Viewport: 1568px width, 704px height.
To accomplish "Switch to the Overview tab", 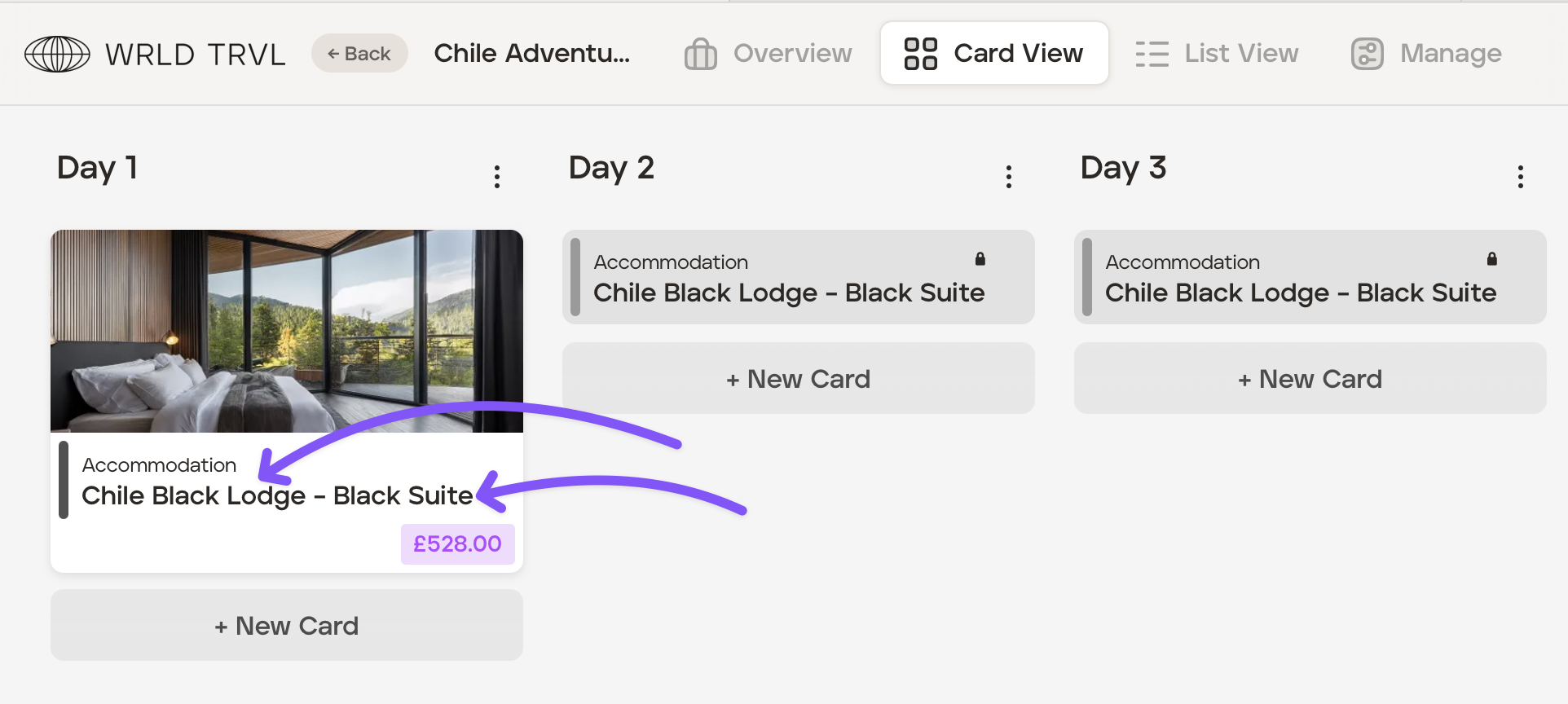I will [792, 54].
